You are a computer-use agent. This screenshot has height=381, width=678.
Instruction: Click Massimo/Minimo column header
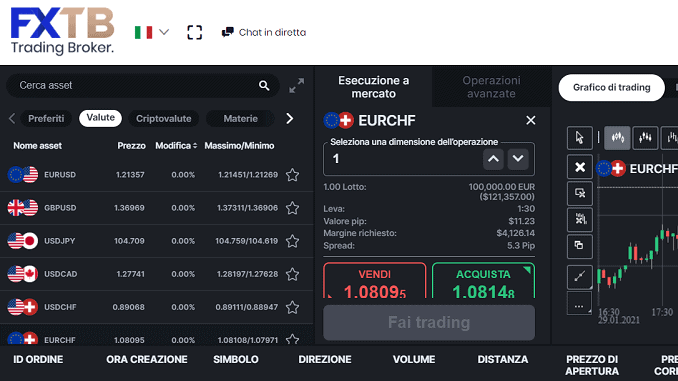point(239,146)
